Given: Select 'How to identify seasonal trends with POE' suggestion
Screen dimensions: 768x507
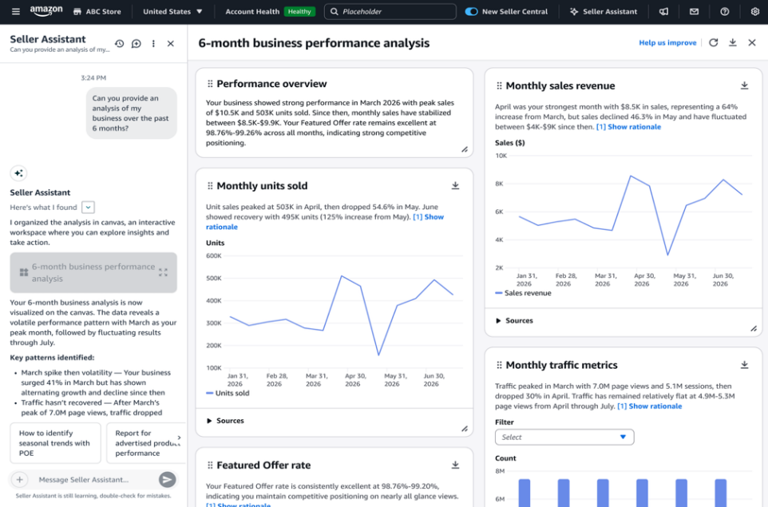Looking at the screenshot, I should point(55,443).
